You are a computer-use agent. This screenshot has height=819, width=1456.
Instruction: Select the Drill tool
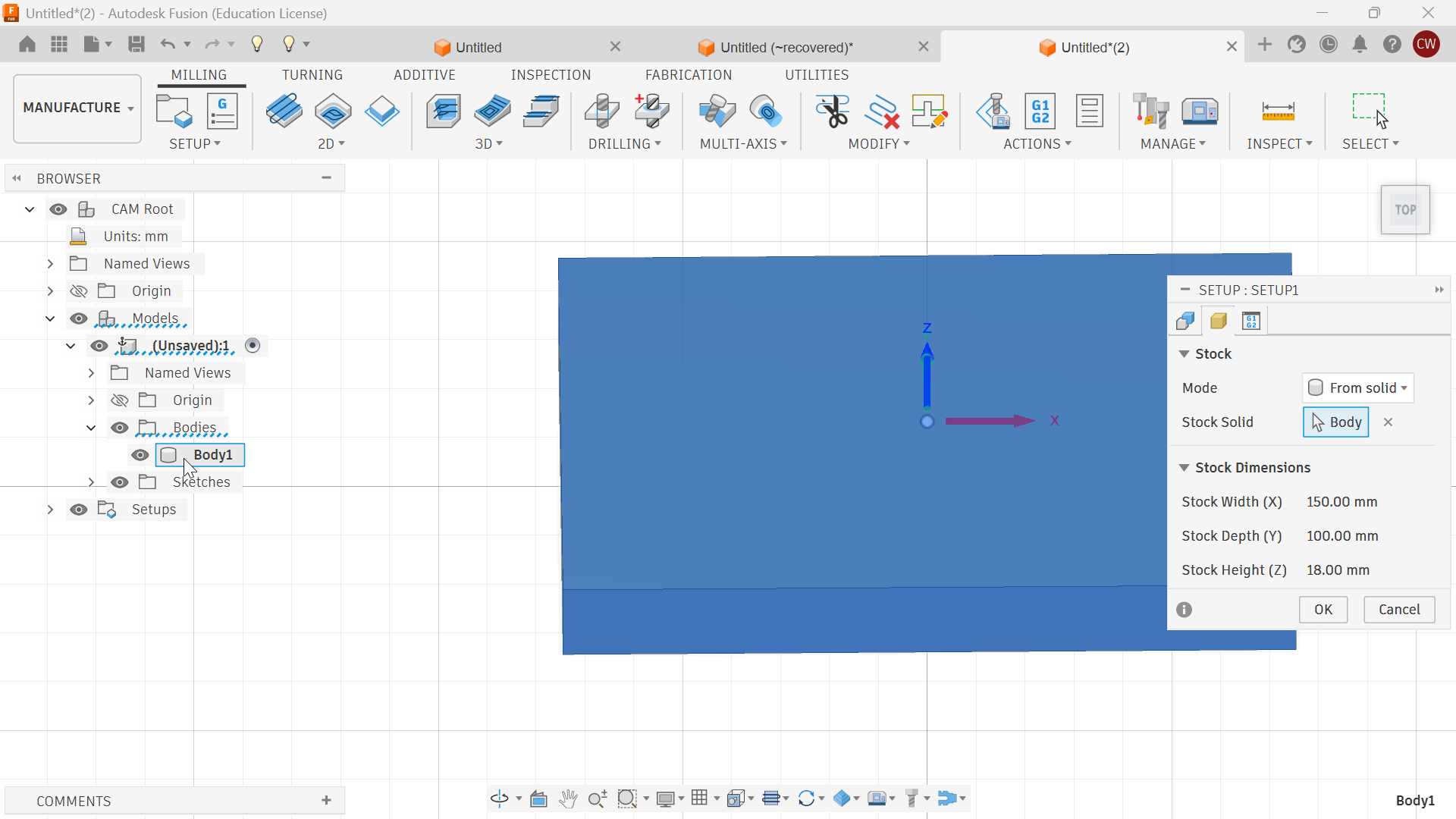pos(604,111)
